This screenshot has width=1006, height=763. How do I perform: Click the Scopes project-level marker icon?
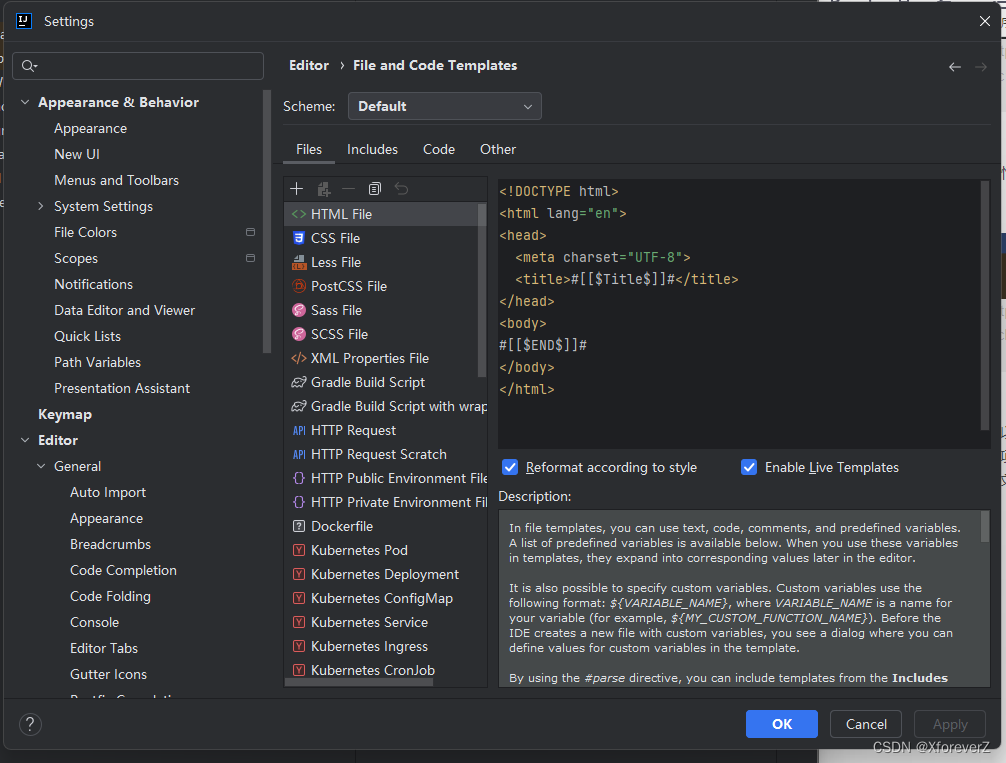point(251,258)
